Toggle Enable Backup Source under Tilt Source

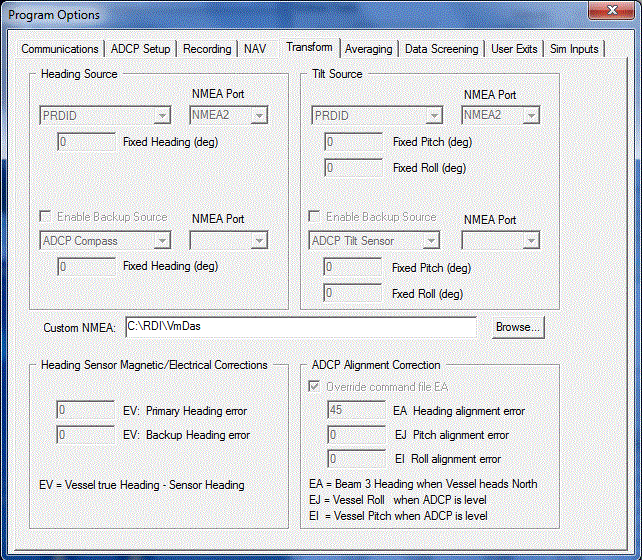316,217
